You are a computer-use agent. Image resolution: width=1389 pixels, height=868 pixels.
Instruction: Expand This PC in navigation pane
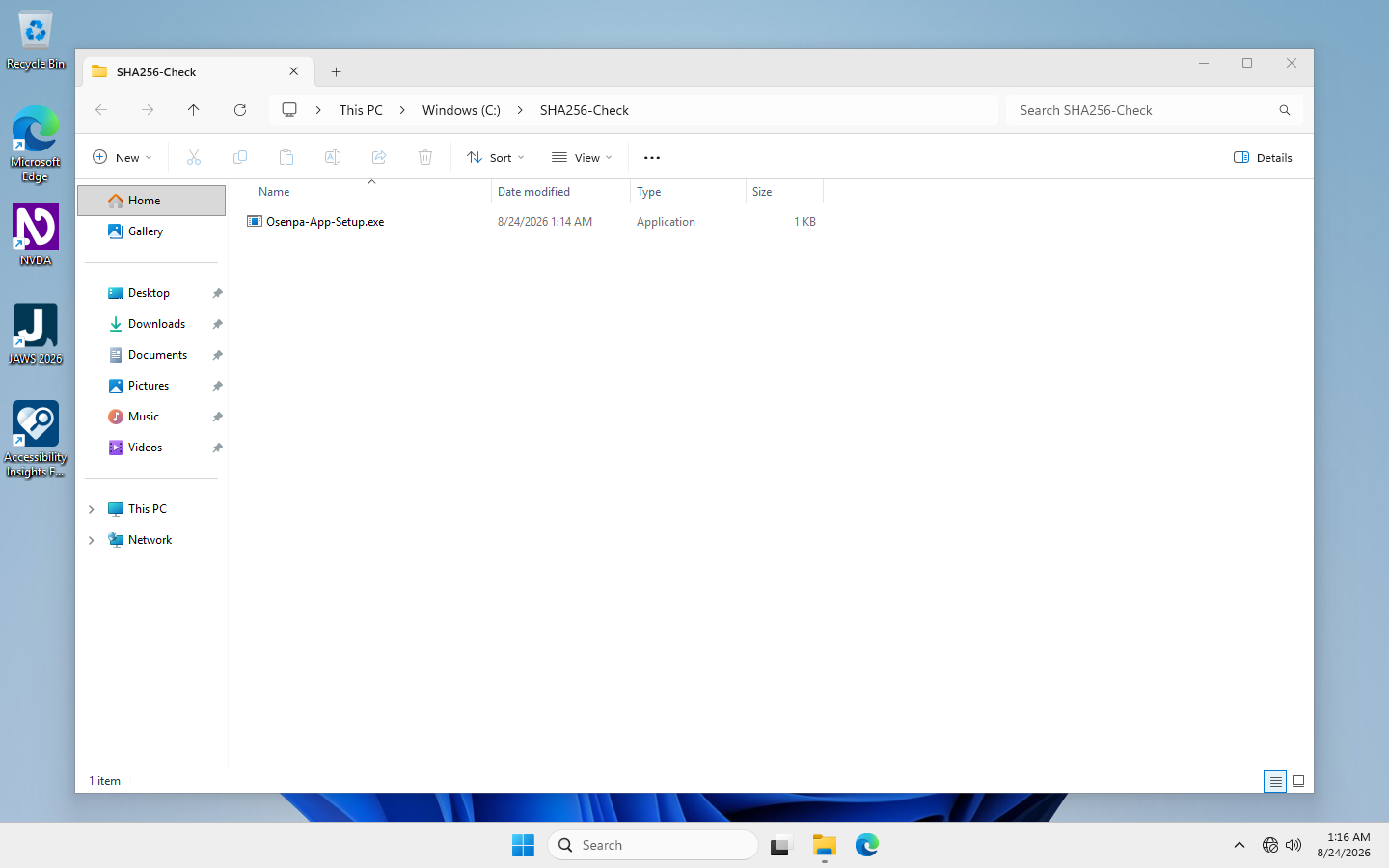92,509
